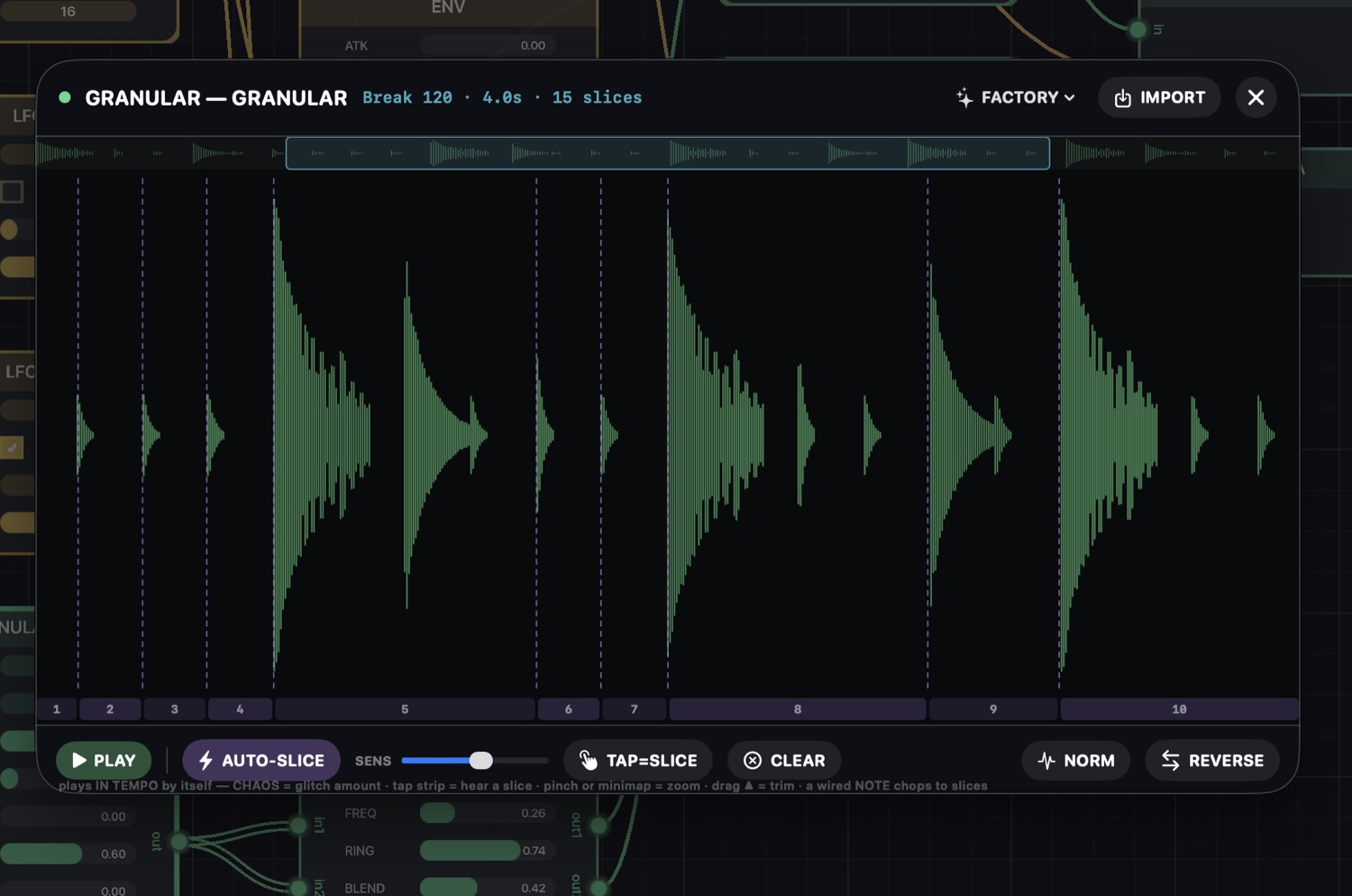Adjust the SENS sensitivity slider thumb
Image resolution: width=1352 pixels, height=896 pixels.
point(481,760)
